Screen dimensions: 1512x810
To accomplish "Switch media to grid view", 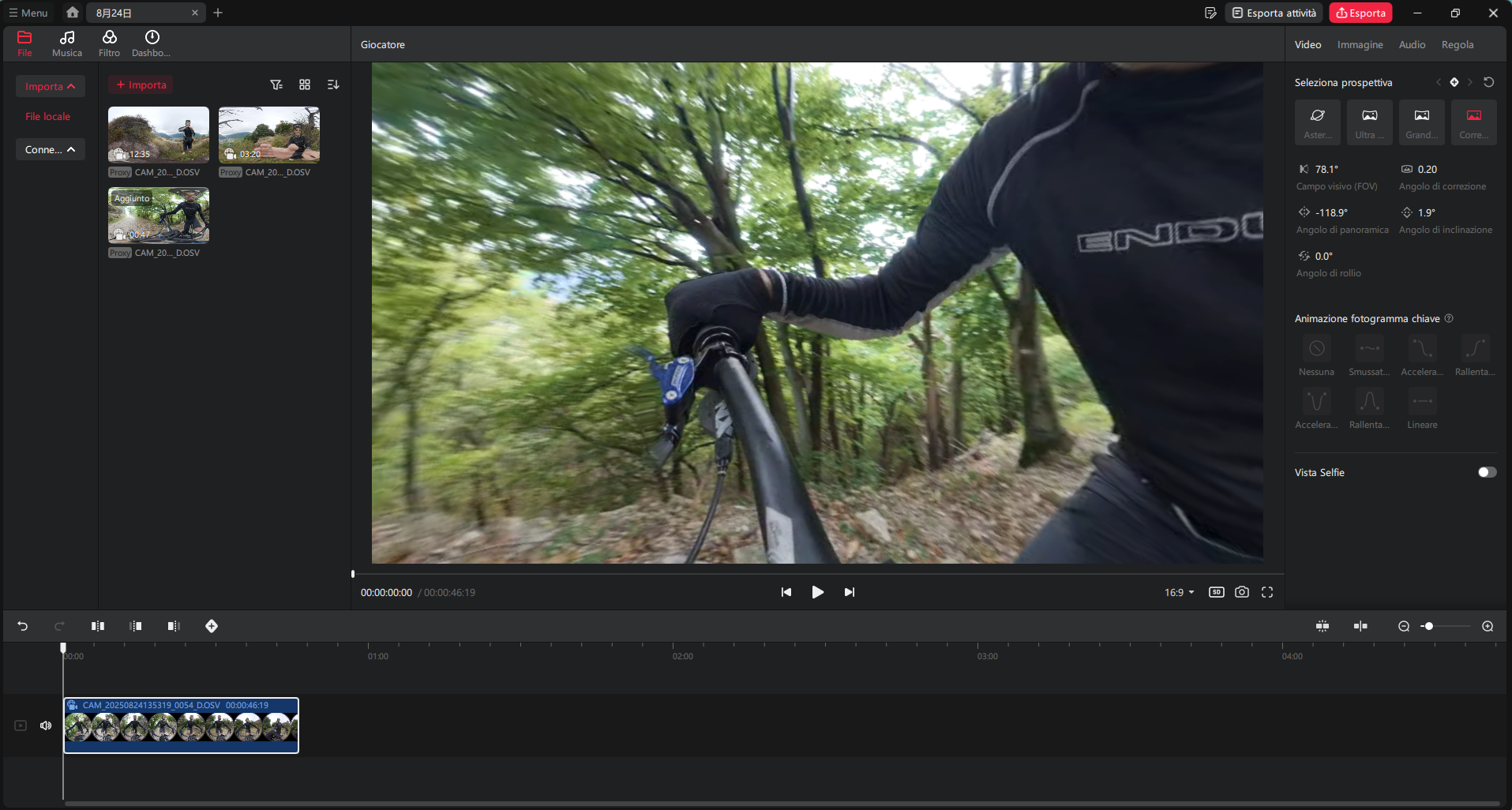I will click(305, 84).
